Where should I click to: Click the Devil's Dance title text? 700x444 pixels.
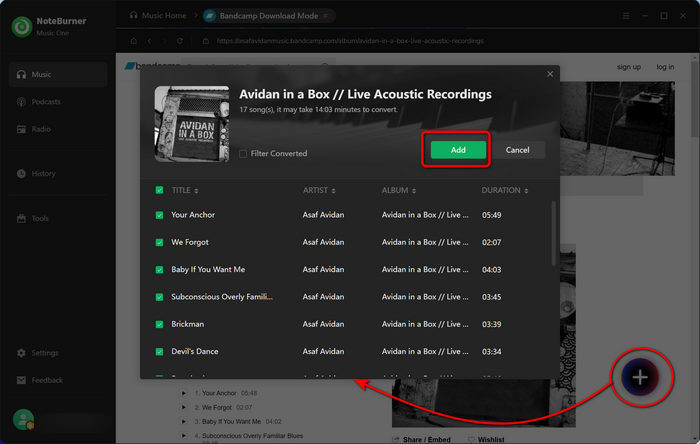point(195,351)
